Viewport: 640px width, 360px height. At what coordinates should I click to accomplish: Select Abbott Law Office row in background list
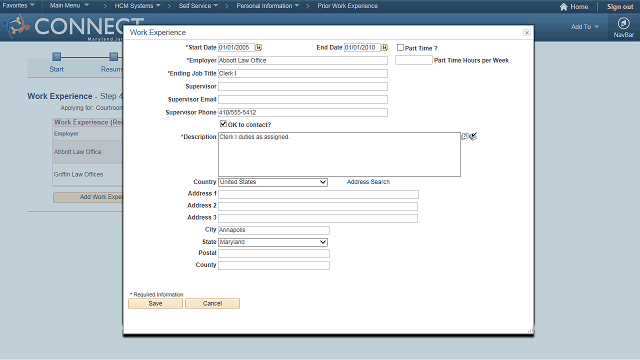click(87, 152)
